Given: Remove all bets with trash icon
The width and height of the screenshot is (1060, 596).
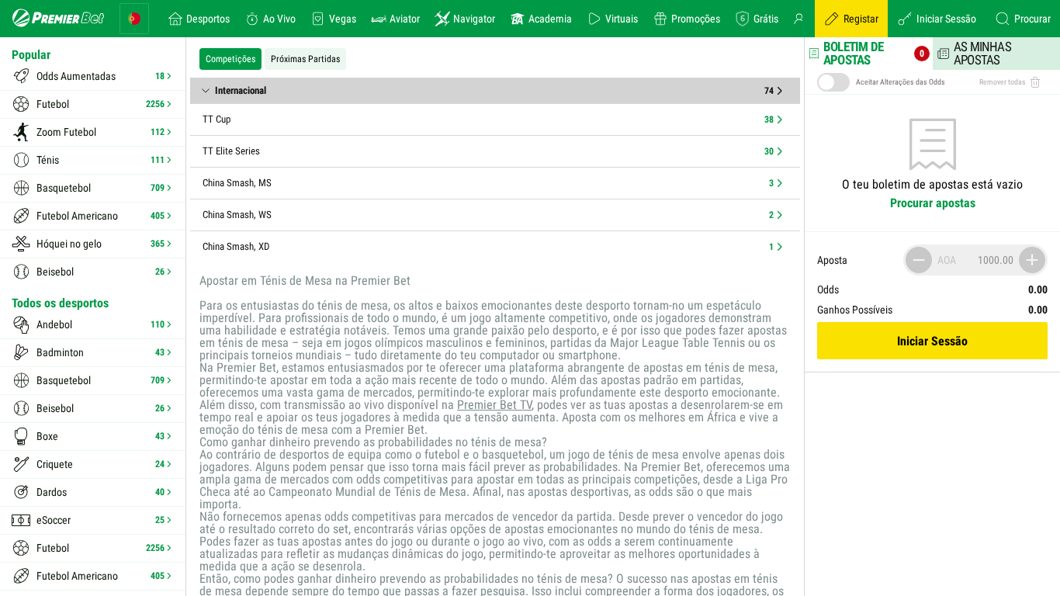Looking at the screenshot, I should pyautogui.click(x=1035, y=82).
